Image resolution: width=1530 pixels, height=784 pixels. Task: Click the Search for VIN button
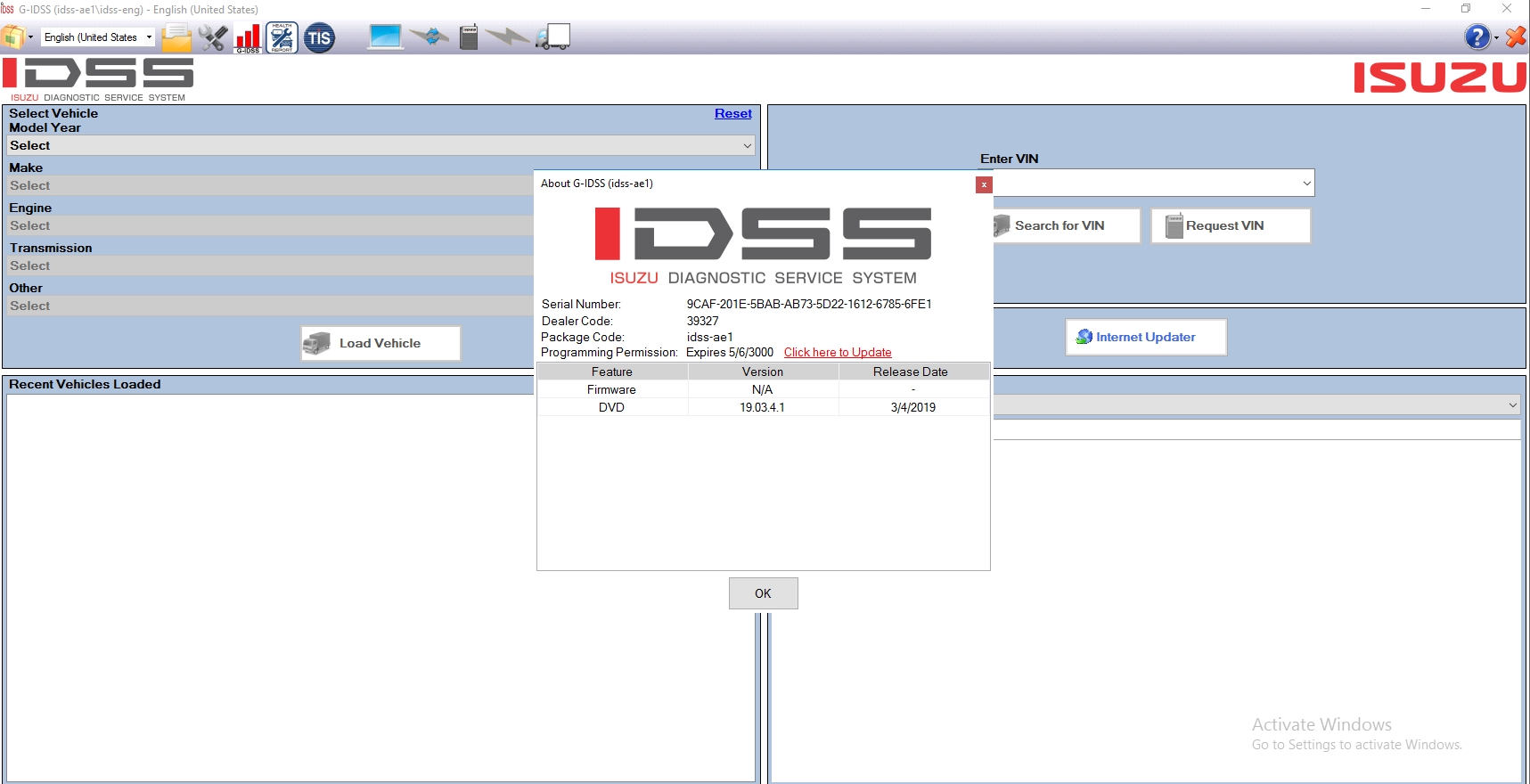click(1067, 225)
